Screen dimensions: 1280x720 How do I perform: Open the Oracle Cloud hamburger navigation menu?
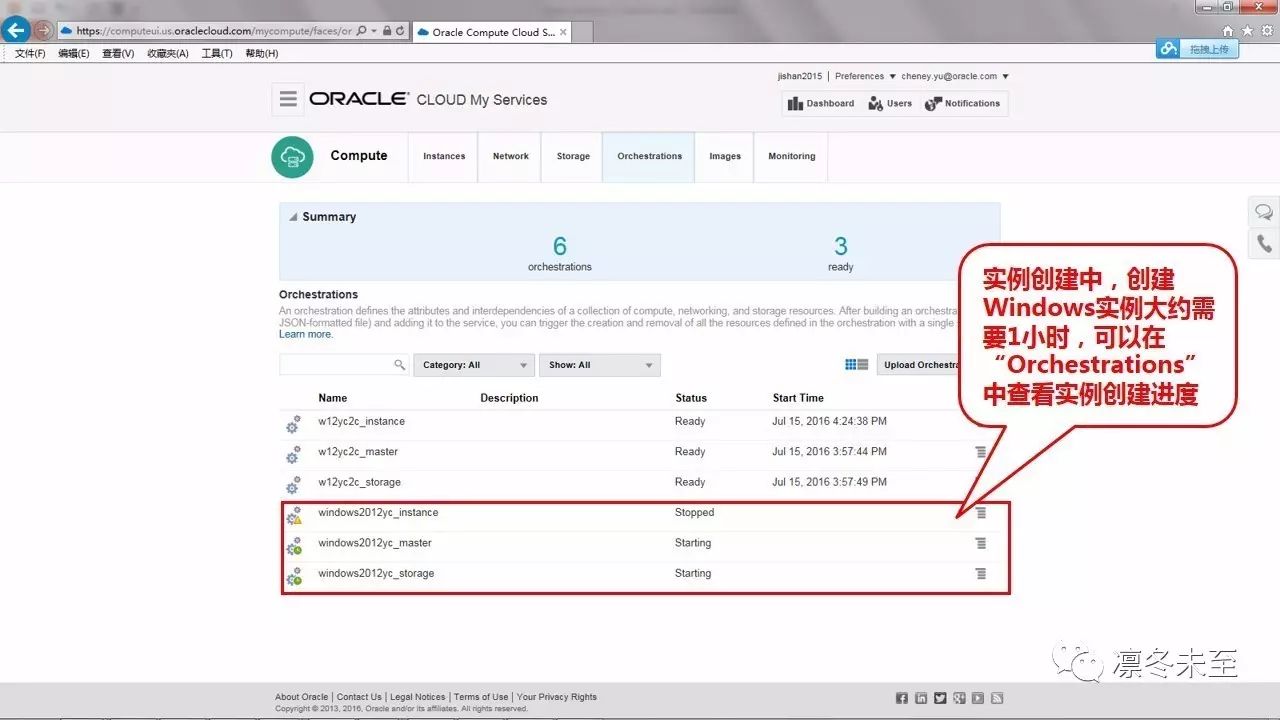(288, 99)
